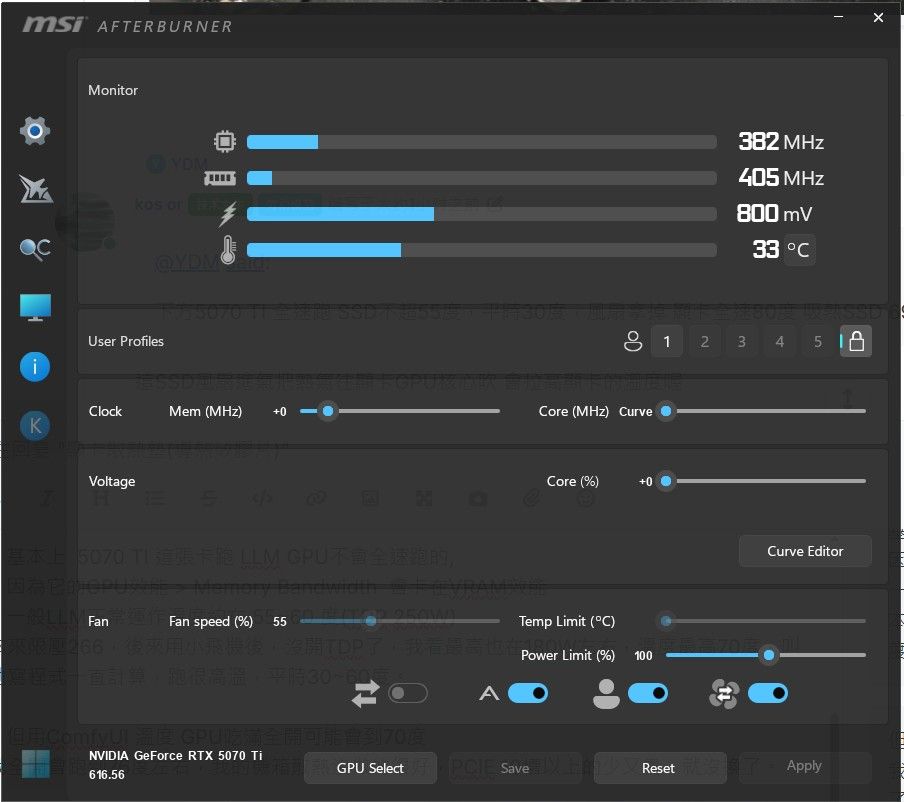
Task: Minimize the Afterburner window
Action: pyautogui.click(x=839, y=17)
